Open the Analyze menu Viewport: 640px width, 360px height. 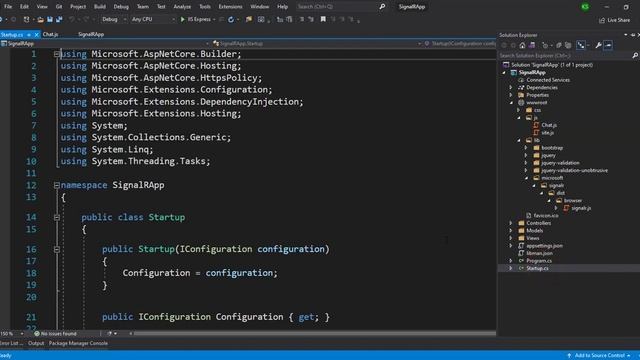pyautogui.click(x=182, y=7)
